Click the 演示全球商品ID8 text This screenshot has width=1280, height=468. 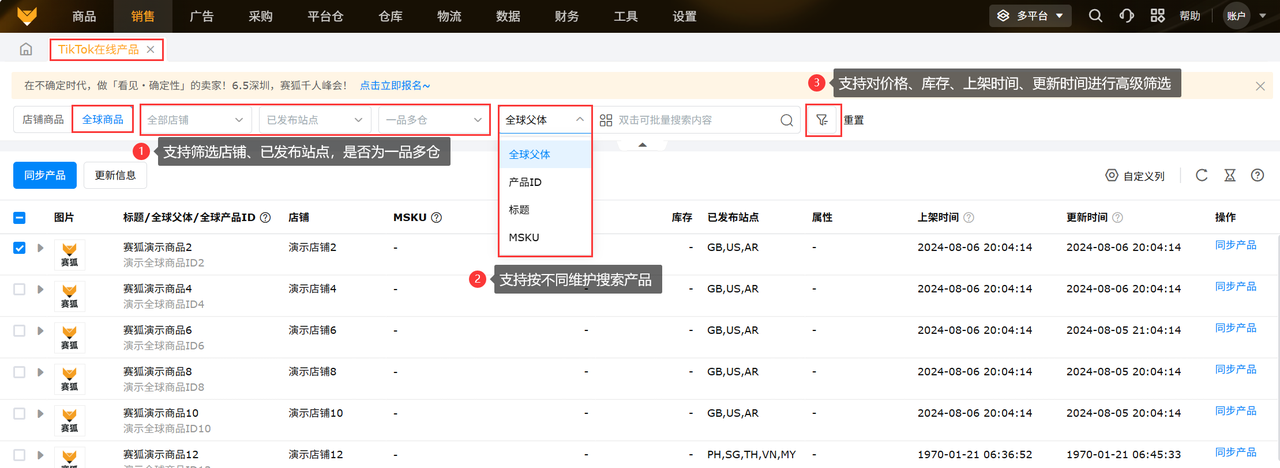164,387
